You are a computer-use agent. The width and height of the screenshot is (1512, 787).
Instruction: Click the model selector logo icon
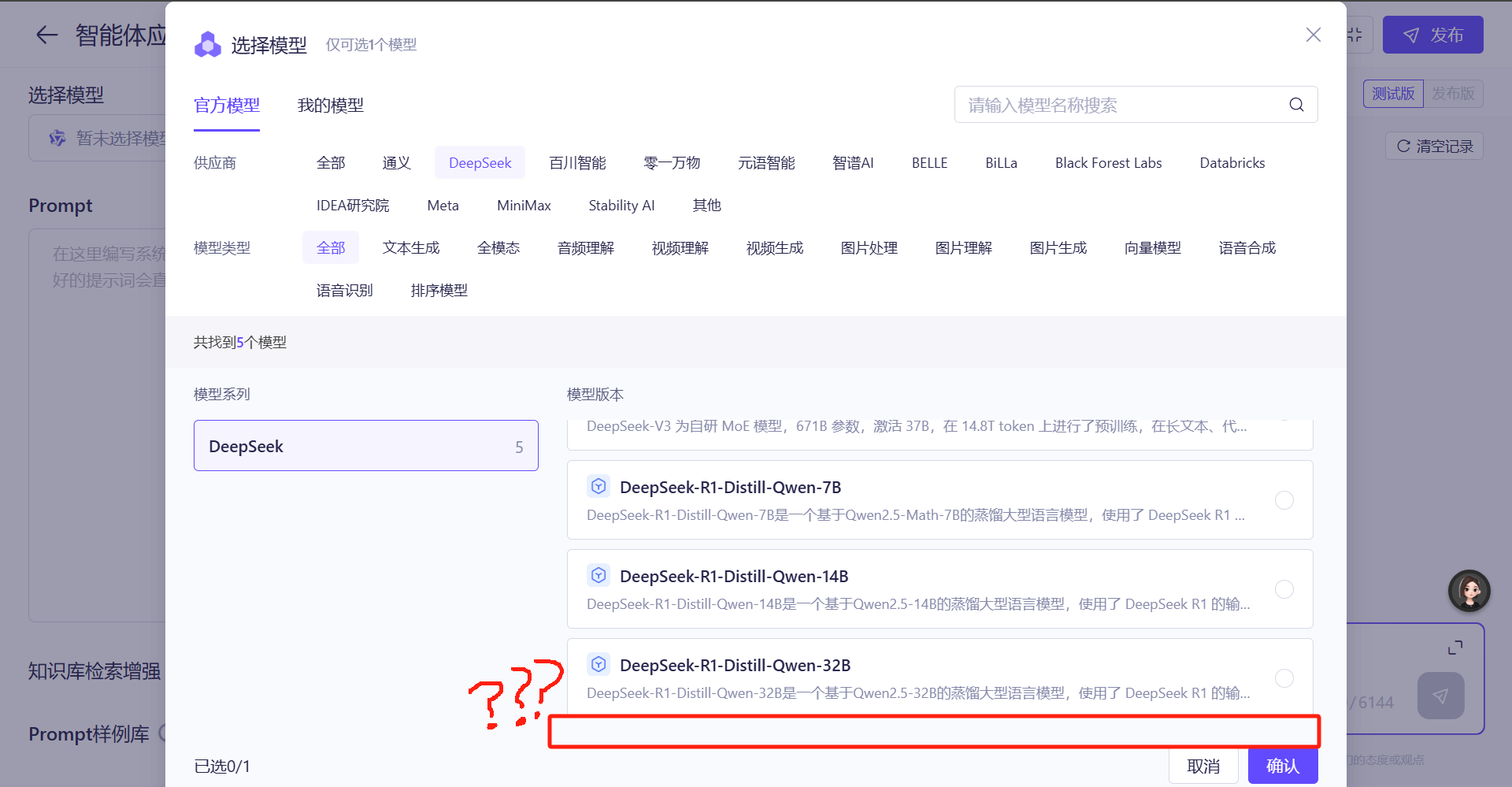pos(208,45)
